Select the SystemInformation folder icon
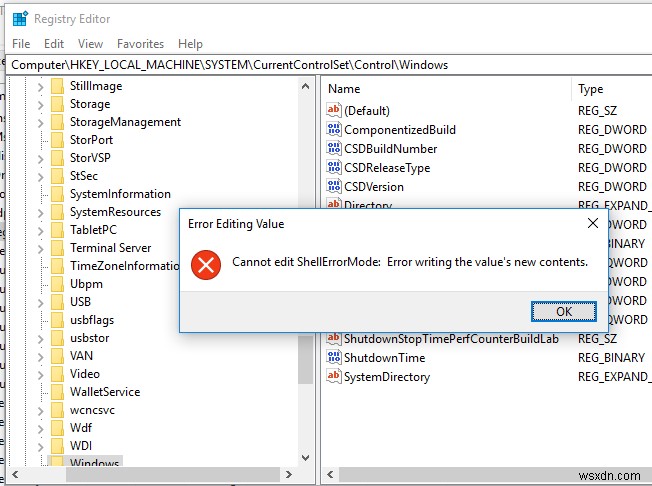The height and width of the screenshot is (486, 652). 57,194
